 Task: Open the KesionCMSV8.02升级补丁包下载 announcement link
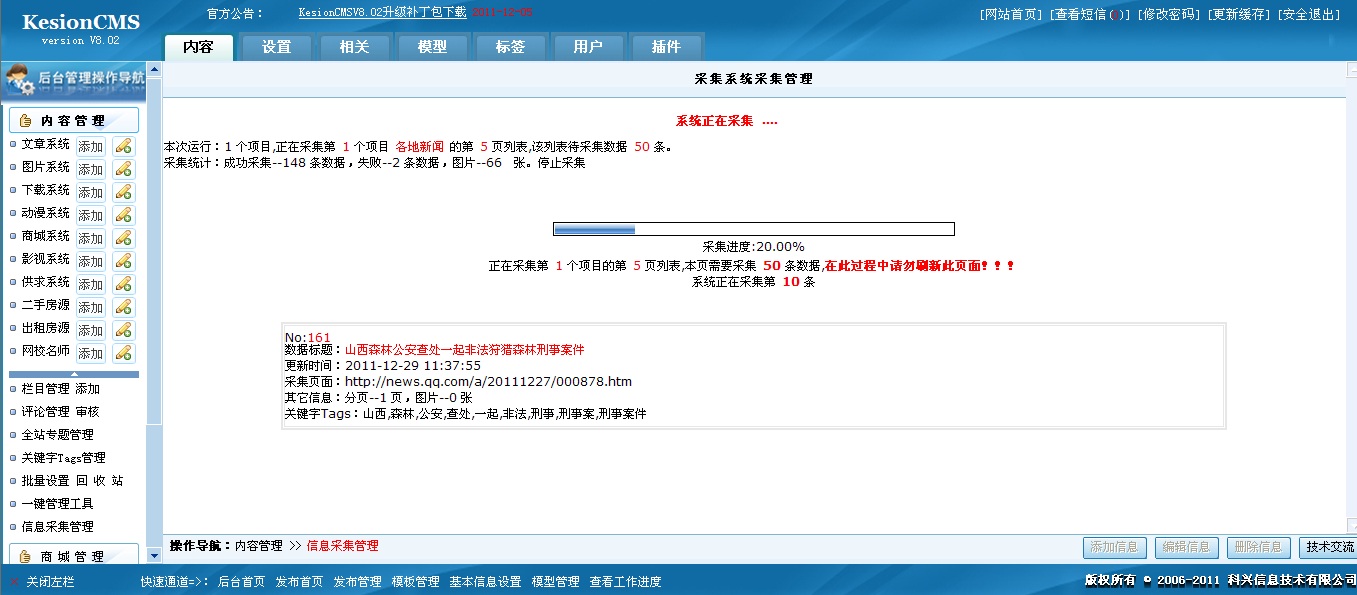(383, 13)
